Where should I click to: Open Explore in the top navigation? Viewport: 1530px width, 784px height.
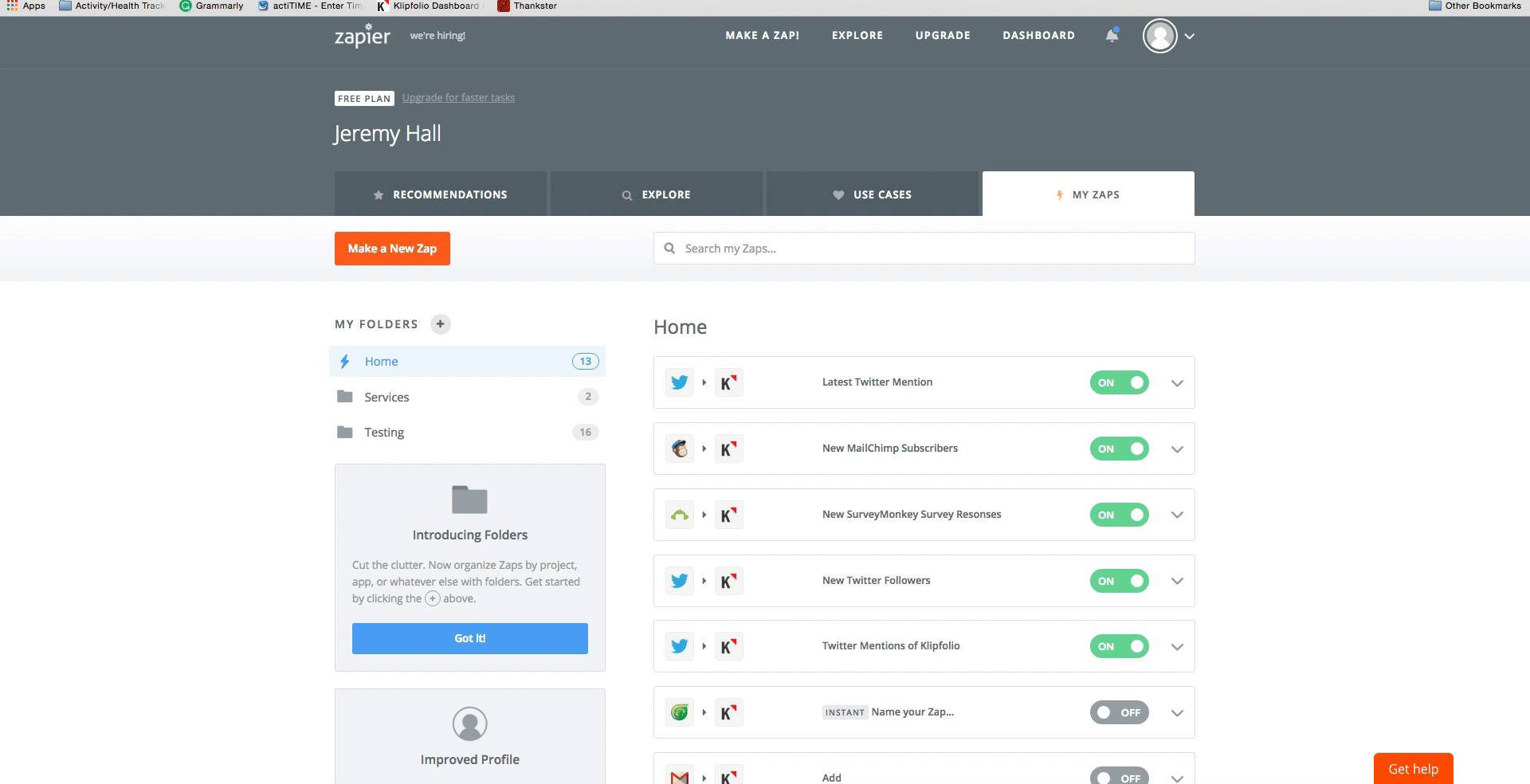(857, 36)
